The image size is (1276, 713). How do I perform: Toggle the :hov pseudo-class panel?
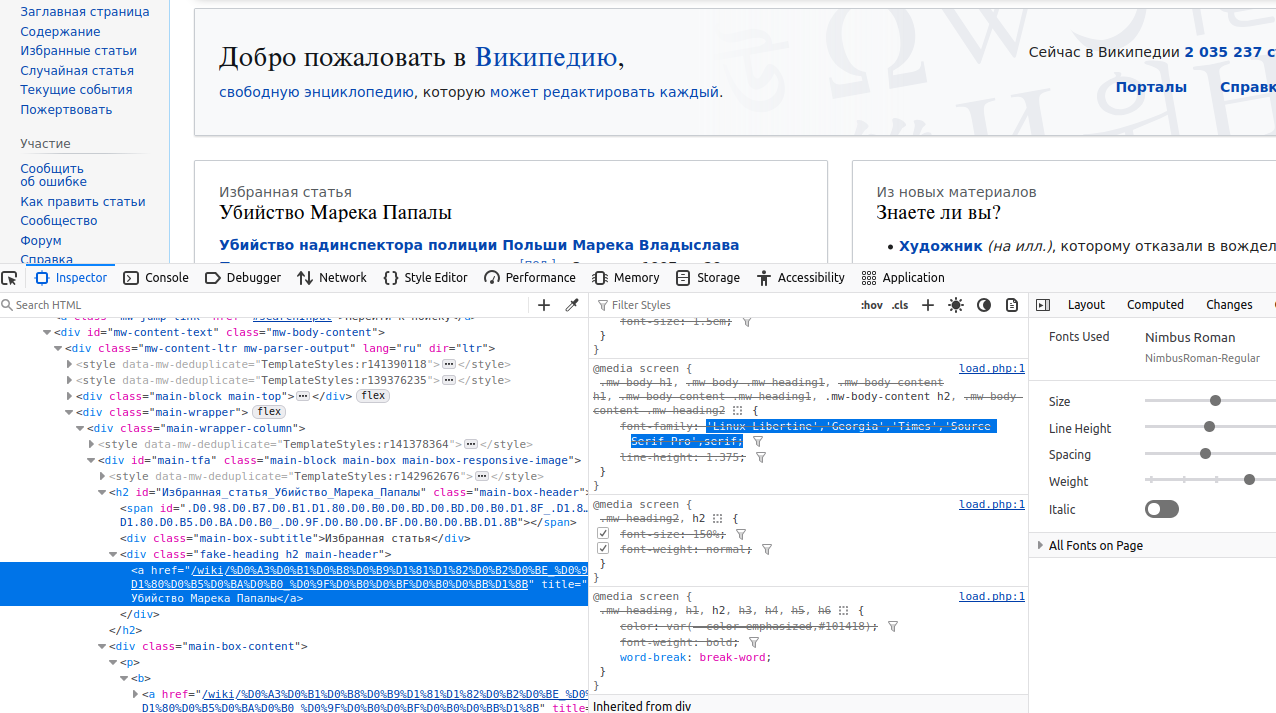[x=872, y=305]
